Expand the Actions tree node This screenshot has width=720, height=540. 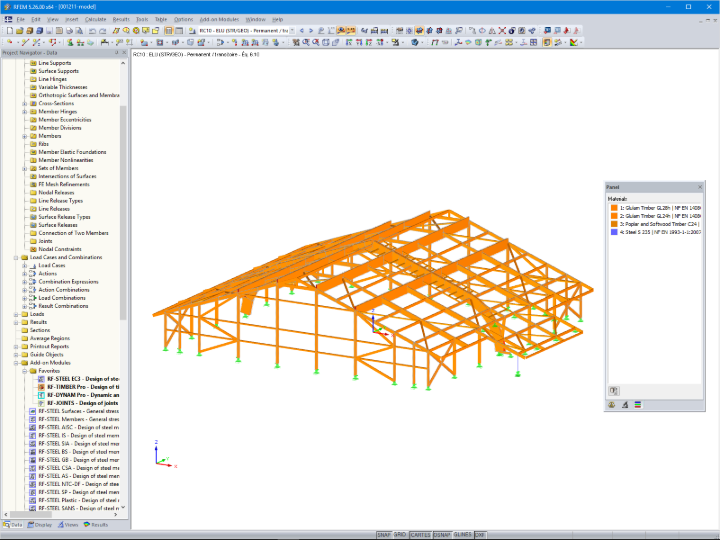pos(25,274)
